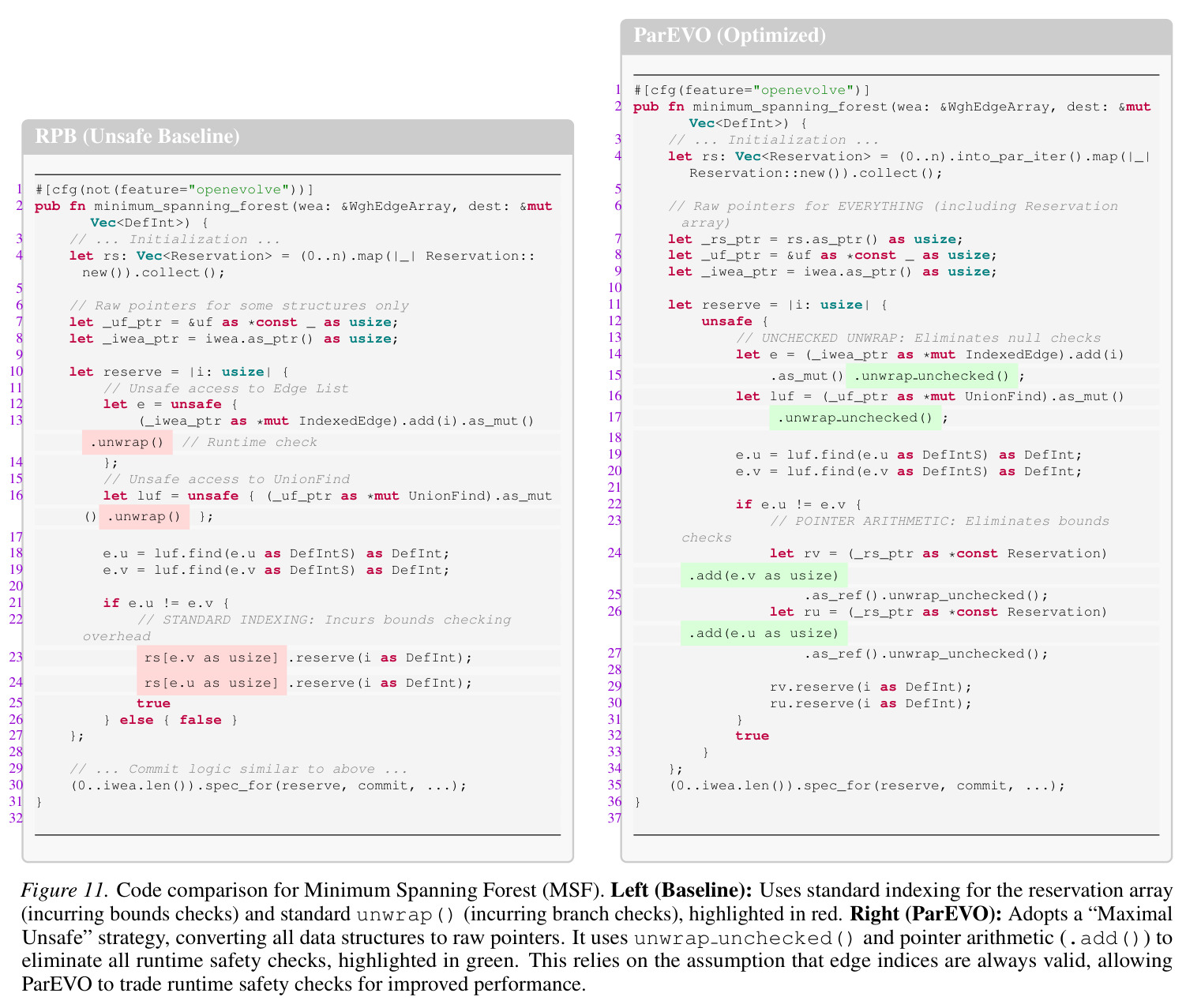This screenshot has height=1008, width=1186.
Task: Click 'if e.u != e.v {' in ParEVO code
Action: coord(799,504)
